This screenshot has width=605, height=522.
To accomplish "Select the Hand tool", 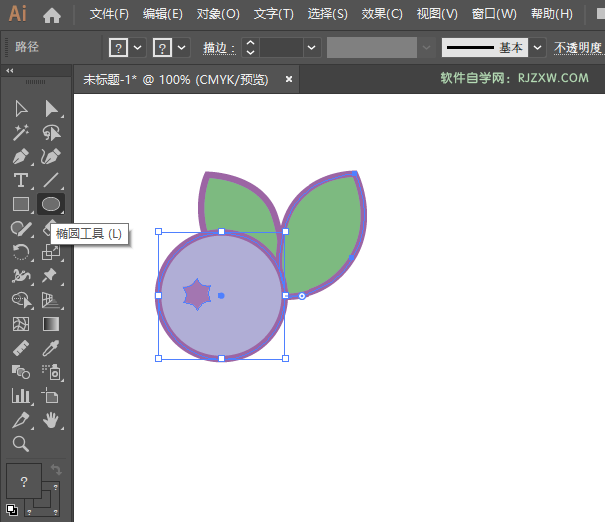I will (x=51, y=420).
